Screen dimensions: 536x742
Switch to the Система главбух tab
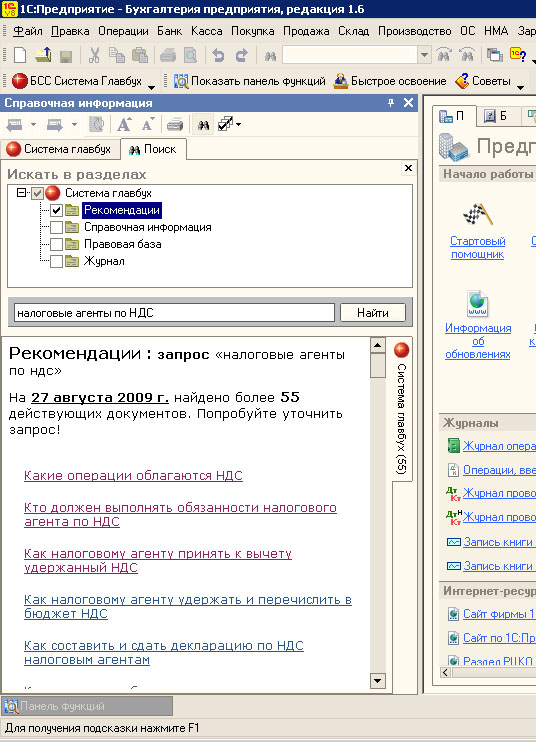59,149
